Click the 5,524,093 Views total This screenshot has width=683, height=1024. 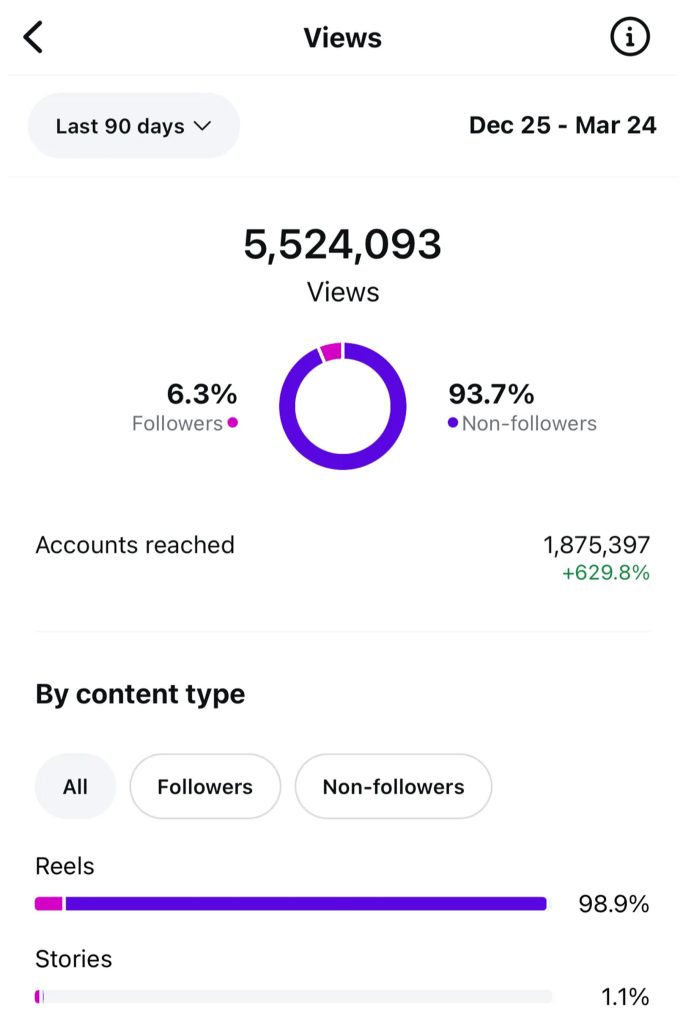pos(343,244)
